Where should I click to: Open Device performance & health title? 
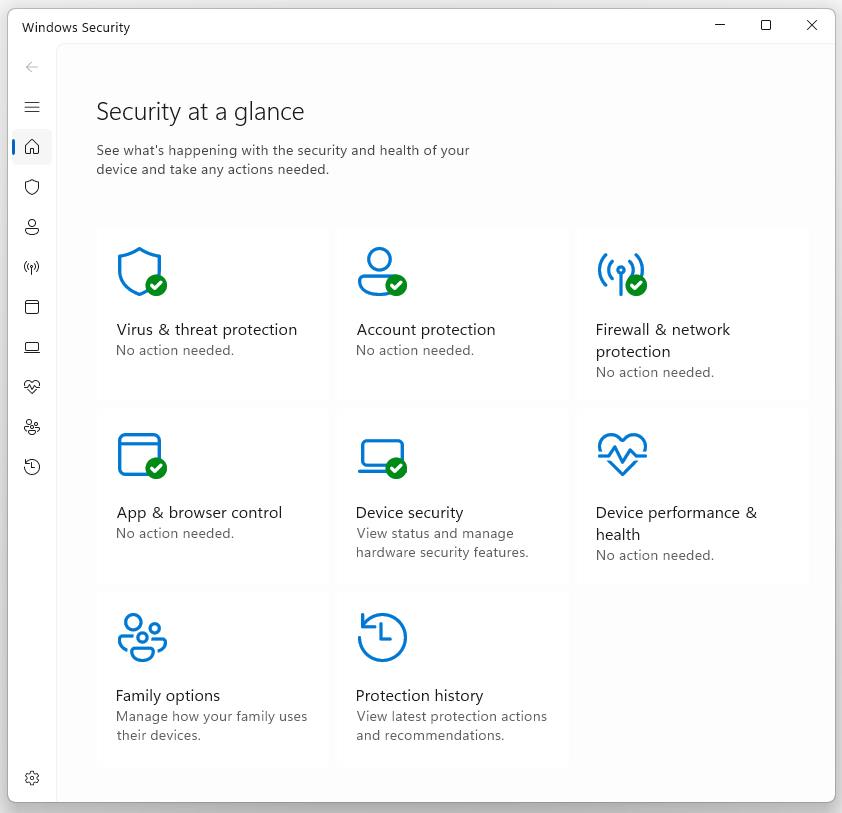[676, 524]
